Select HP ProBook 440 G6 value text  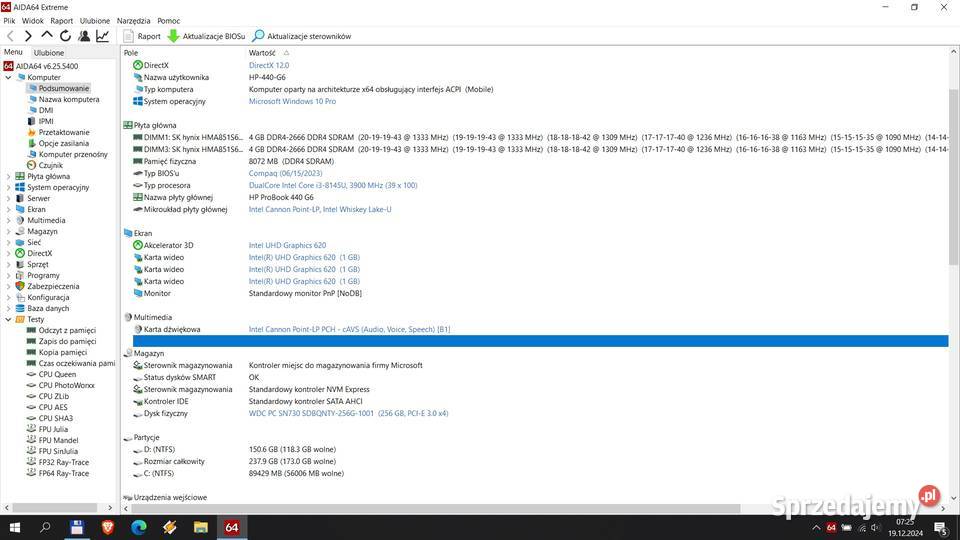281,198
